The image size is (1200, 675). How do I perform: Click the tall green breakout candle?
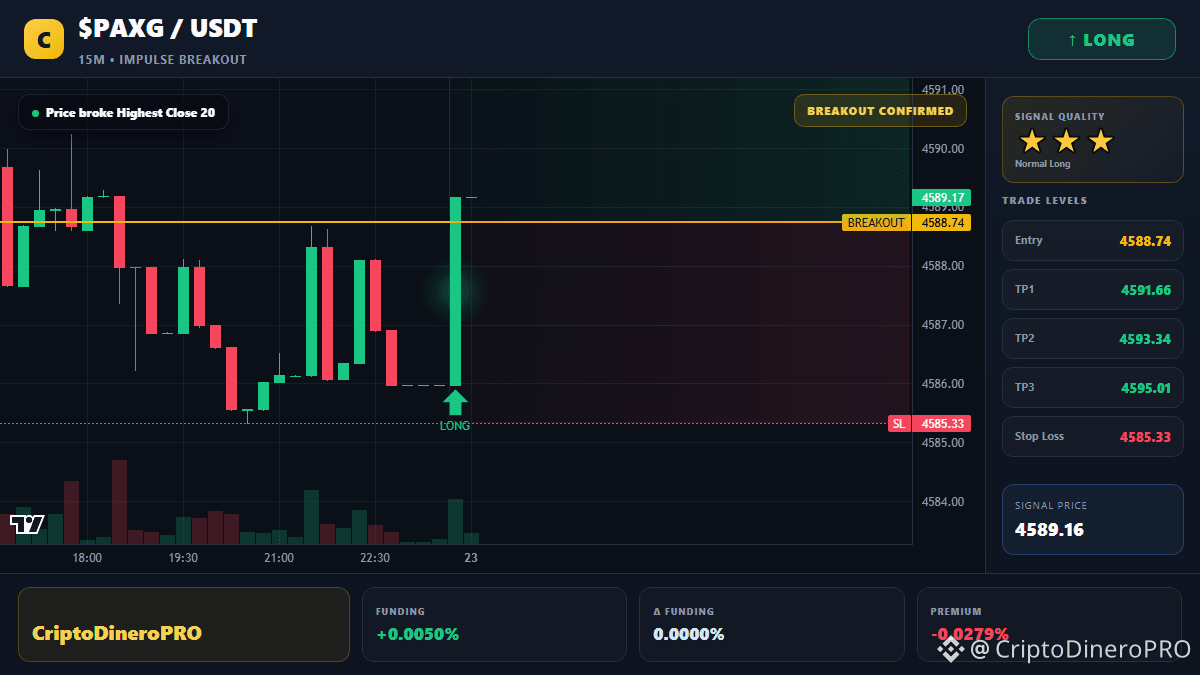click(x=455, y=291)
